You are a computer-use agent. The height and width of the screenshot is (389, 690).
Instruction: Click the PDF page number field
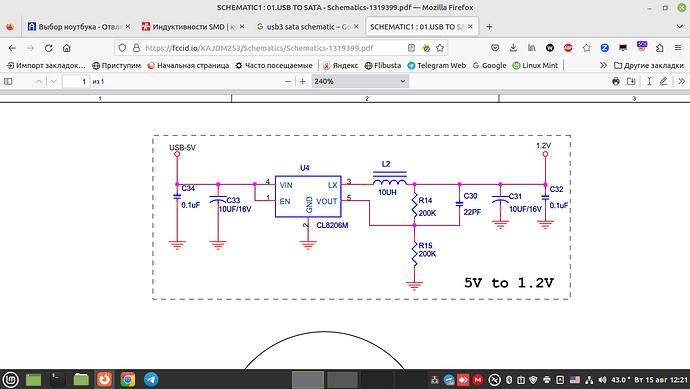pos(76,81)
